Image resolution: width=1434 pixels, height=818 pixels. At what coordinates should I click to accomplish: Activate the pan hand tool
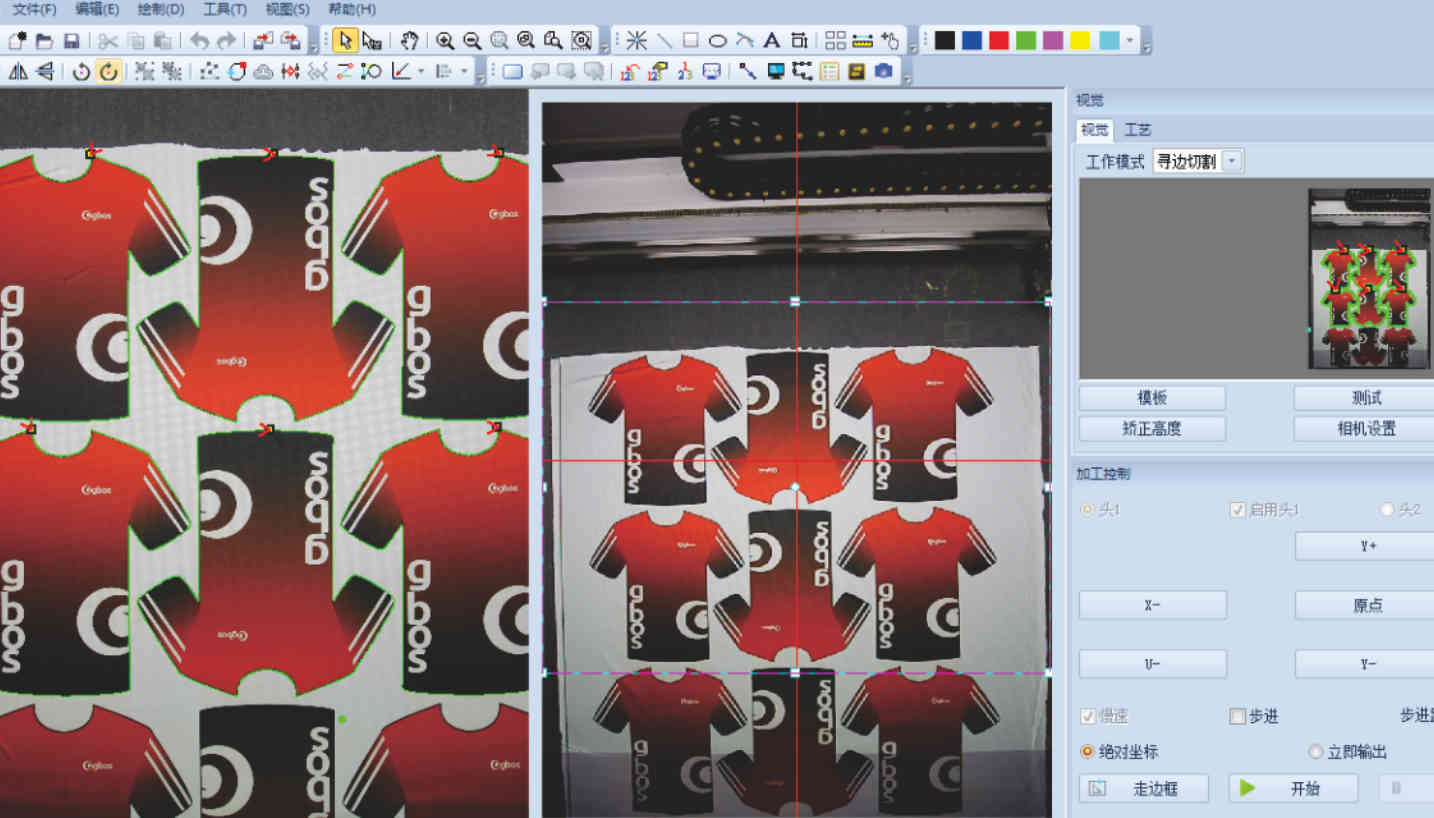point(409,40)
